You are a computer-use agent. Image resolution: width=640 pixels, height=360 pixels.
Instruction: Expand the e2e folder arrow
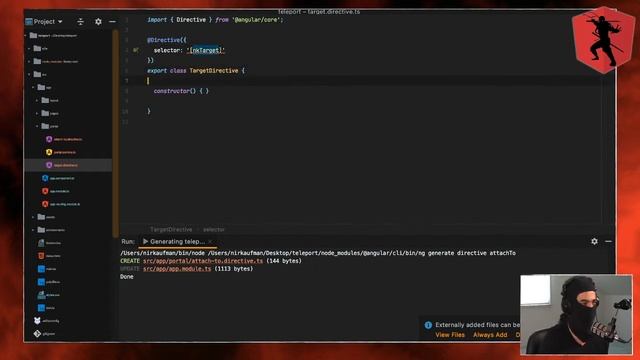pyautogui.click(x=29, y=49)
